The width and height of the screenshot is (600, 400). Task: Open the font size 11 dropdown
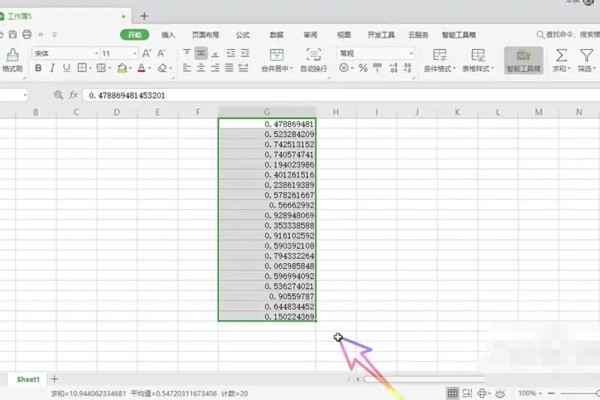[135, 54]
